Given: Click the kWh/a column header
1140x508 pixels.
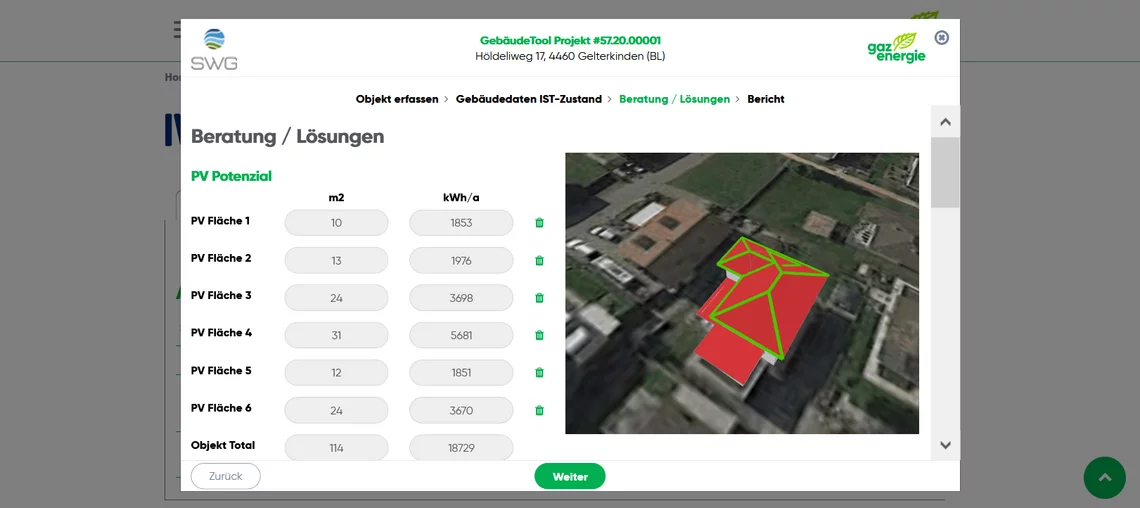Looking at the screenshot, I should [x=461, y=197].
